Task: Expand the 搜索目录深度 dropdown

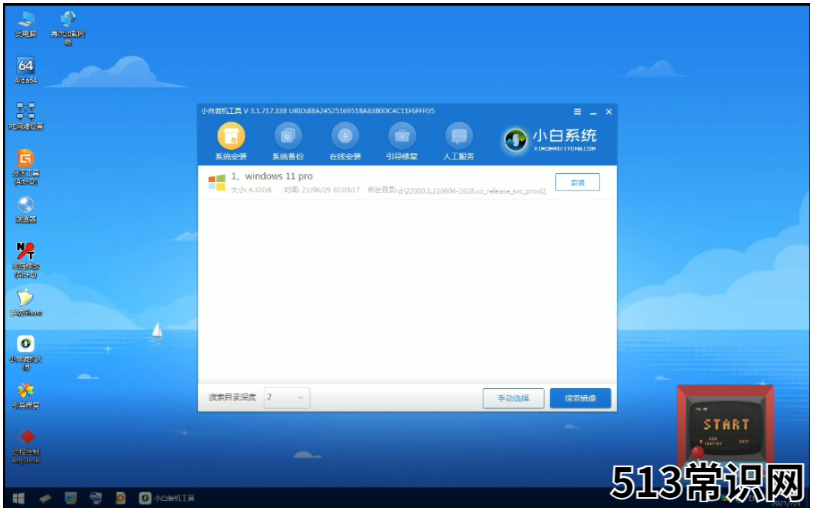Action: (x=288, y=398)
